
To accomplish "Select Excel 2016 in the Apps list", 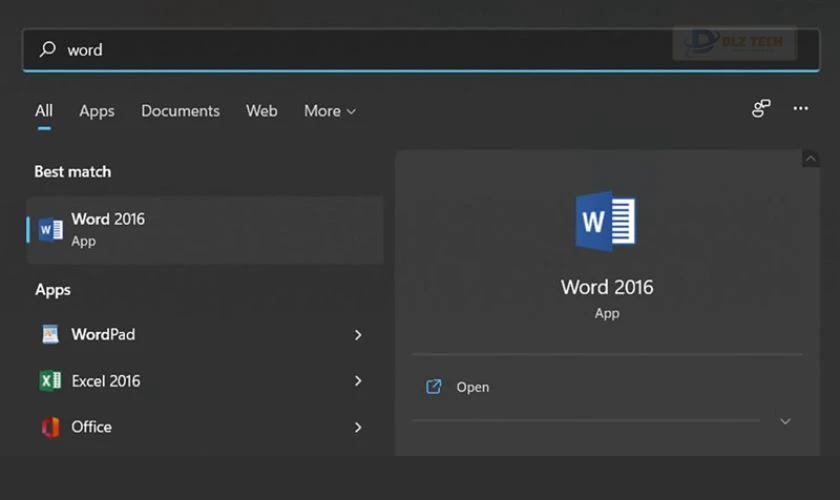I will tap(205, 381).
